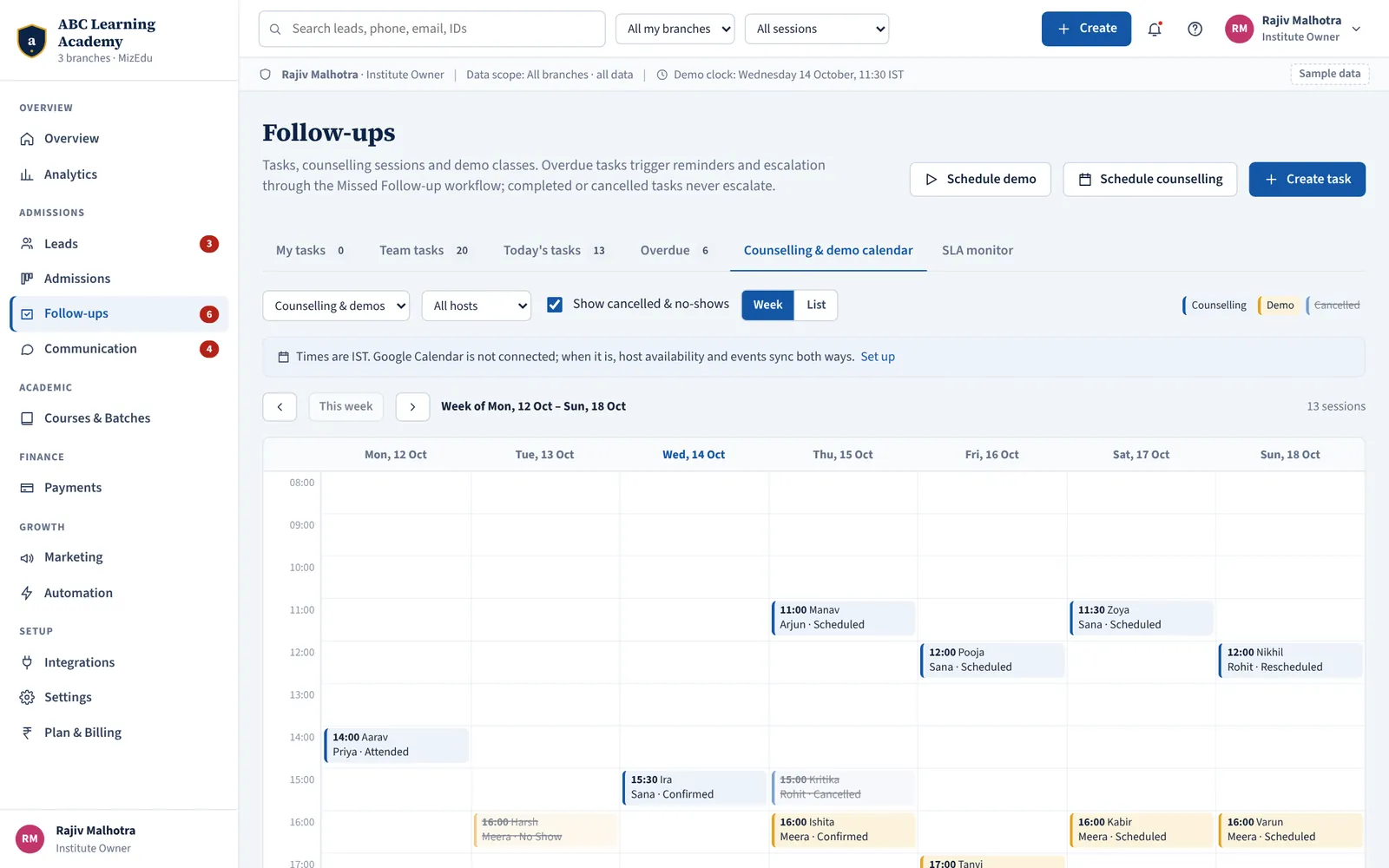Go to previous week arrow
The height and width of the screenshot is (868, 1389).
(280, 406)
